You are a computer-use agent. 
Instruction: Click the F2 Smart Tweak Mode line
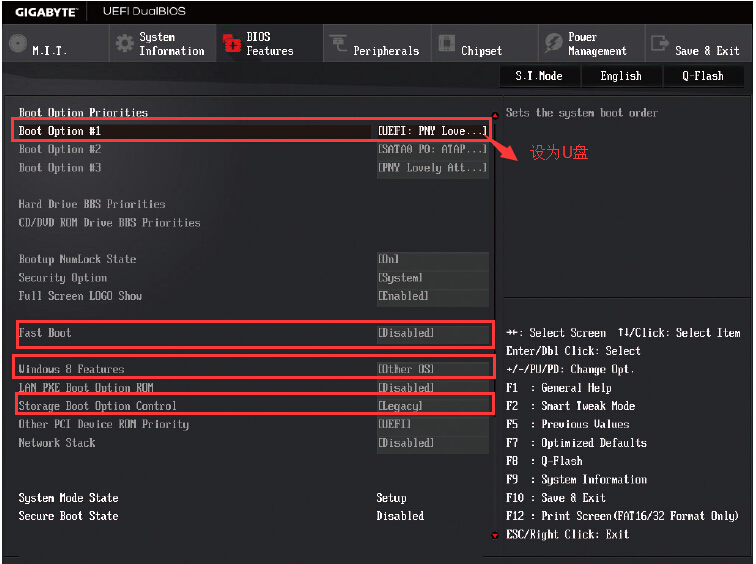570,406
